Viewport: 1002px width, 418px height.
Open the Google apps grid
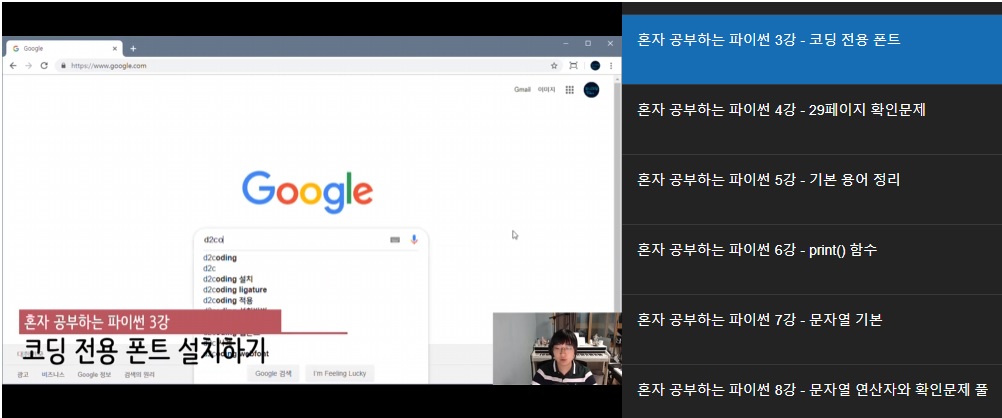569,90
